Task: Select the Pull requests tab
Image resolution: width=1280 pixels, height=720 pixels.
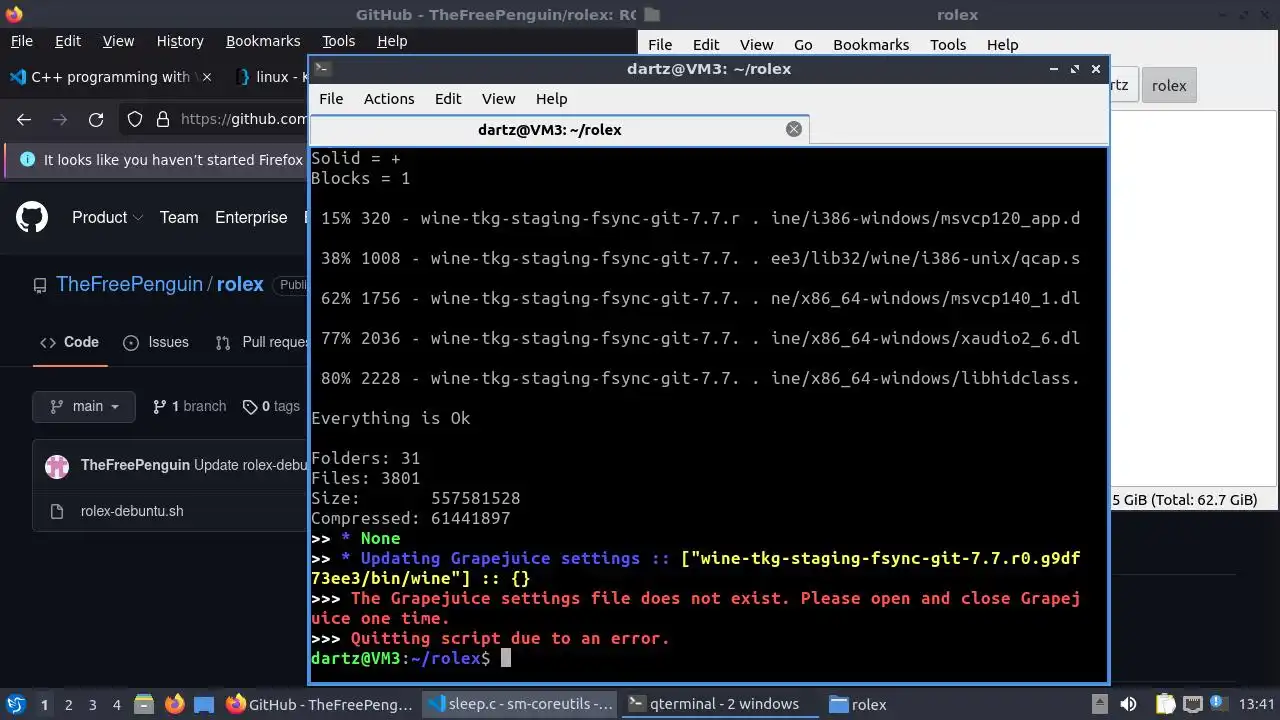Action: pos(262,342)
